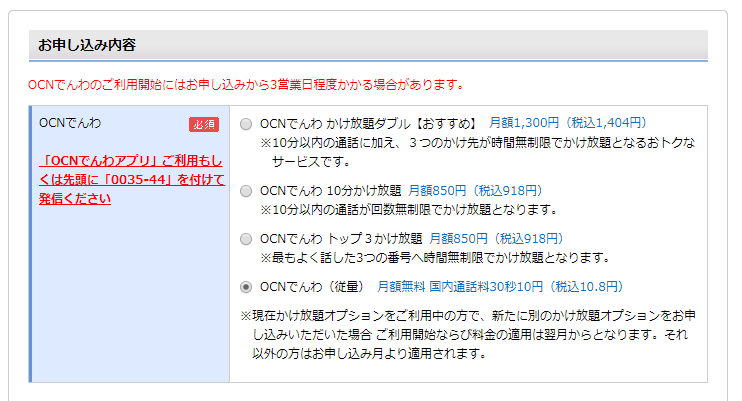
Task: Select OCNでんわ 10分かけ放題 radio button
Action: click(246, 191)
